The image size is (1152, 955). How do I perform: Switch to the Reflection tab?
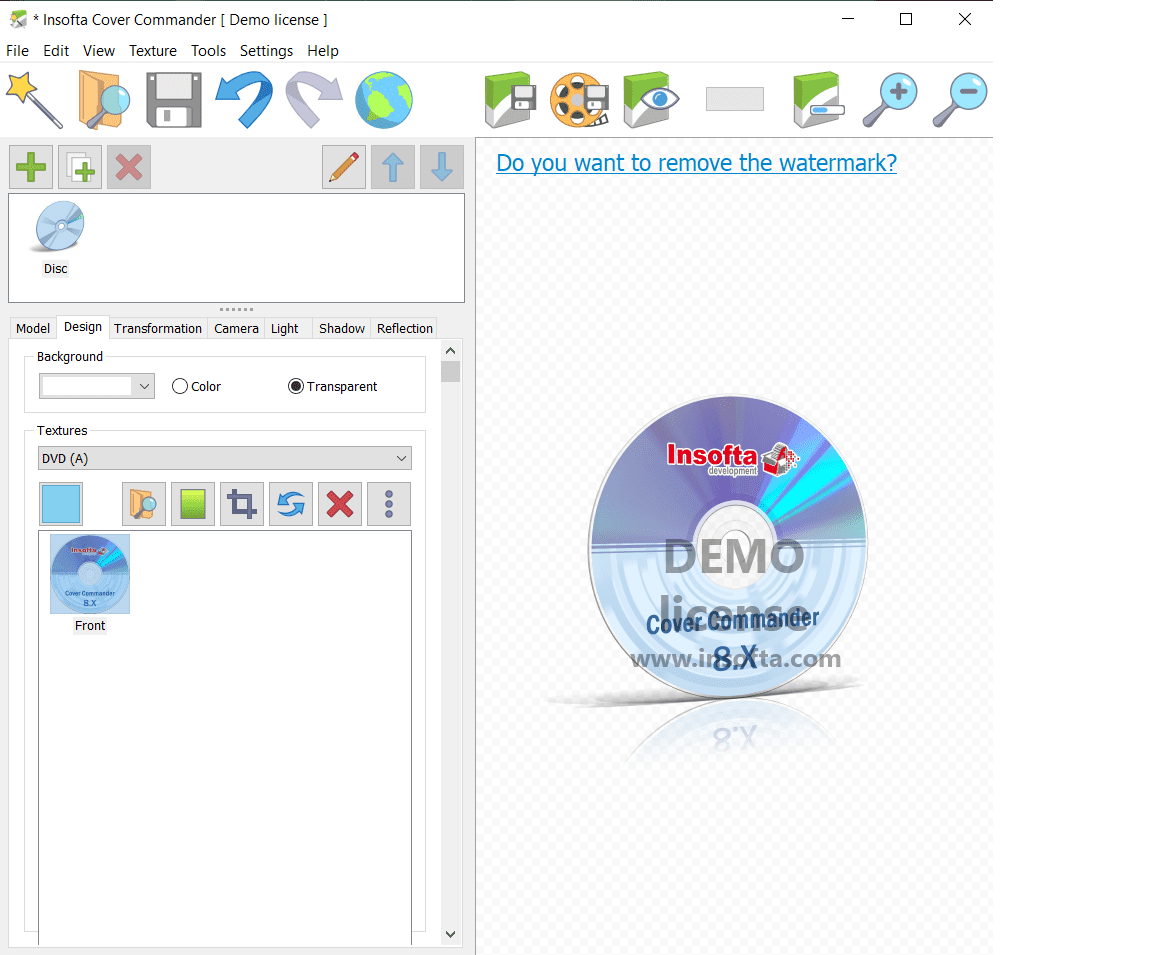[x=404, y=328]
